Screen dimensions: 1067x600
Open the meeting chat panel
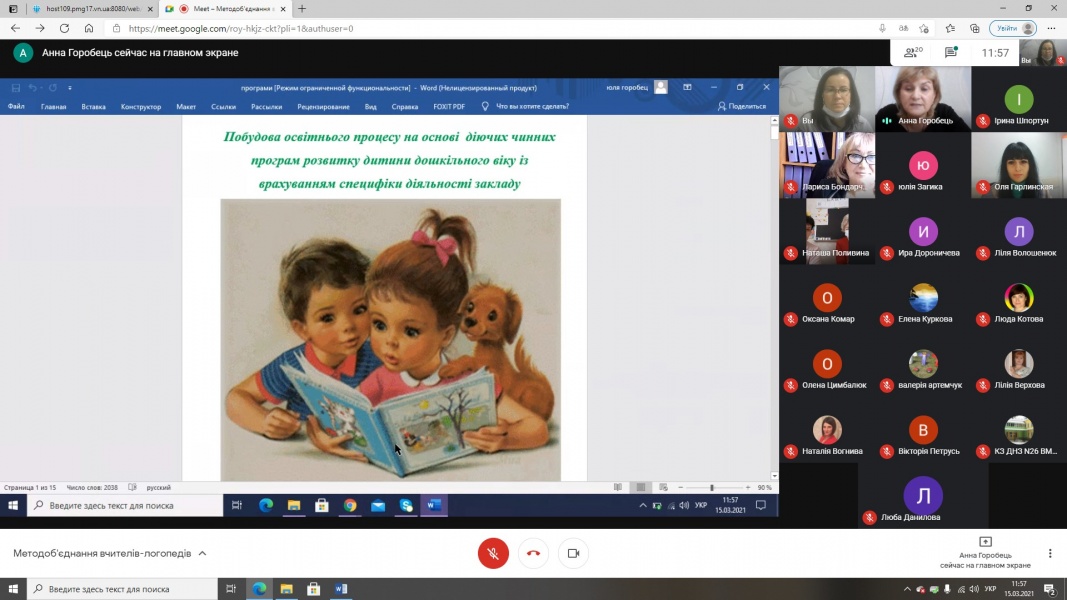(951, 52)
